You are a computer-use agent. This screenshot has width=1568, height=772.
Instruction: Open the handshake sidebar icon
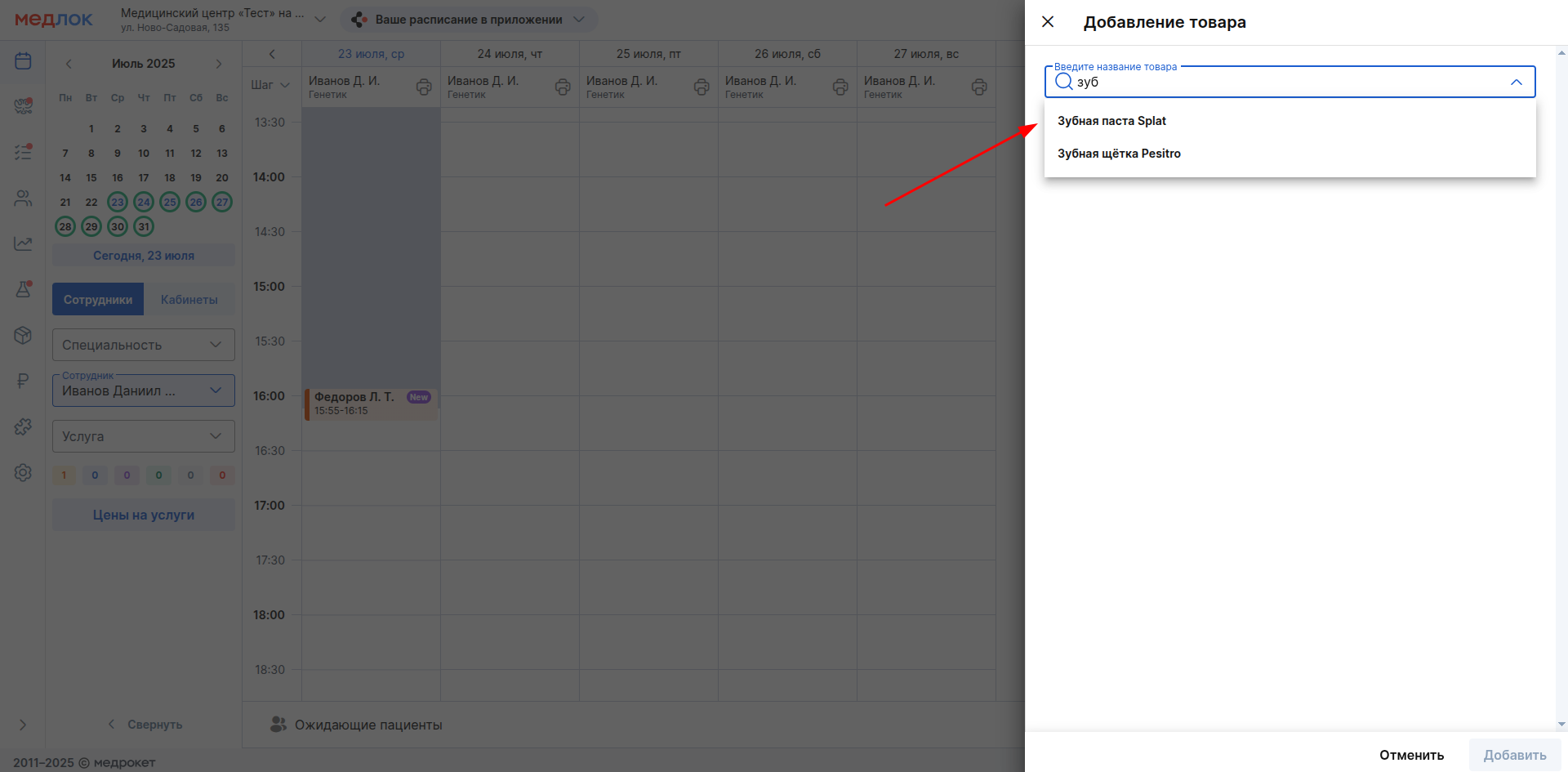[x=23, y=106]
